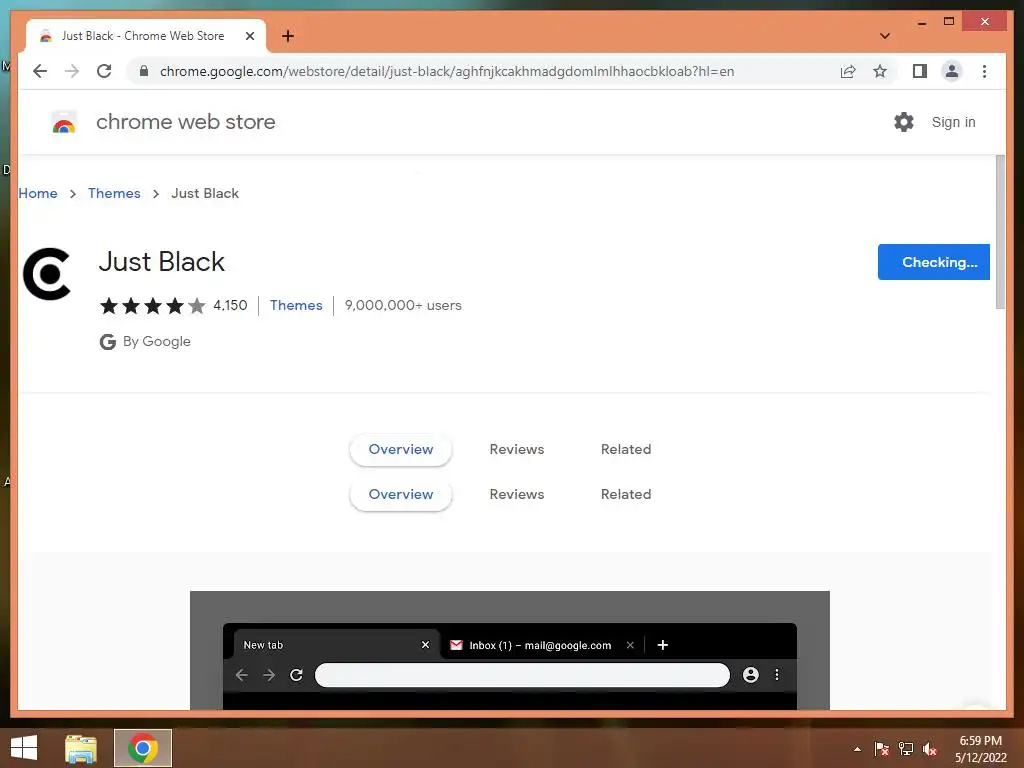Open File Explorer from the taskbar
The width and height of the screenshot is (1024, 768).
pyautogui.click(x=81, y=748)
